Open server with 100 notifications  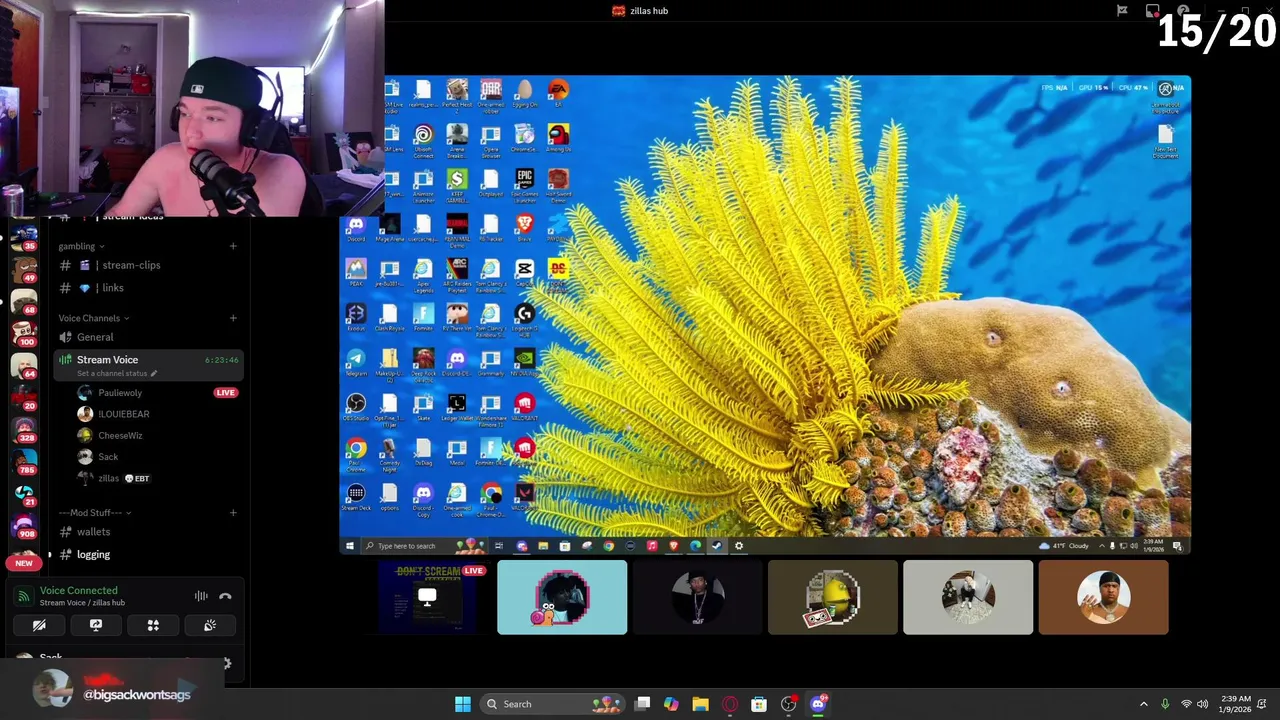[x=24, y=333]
